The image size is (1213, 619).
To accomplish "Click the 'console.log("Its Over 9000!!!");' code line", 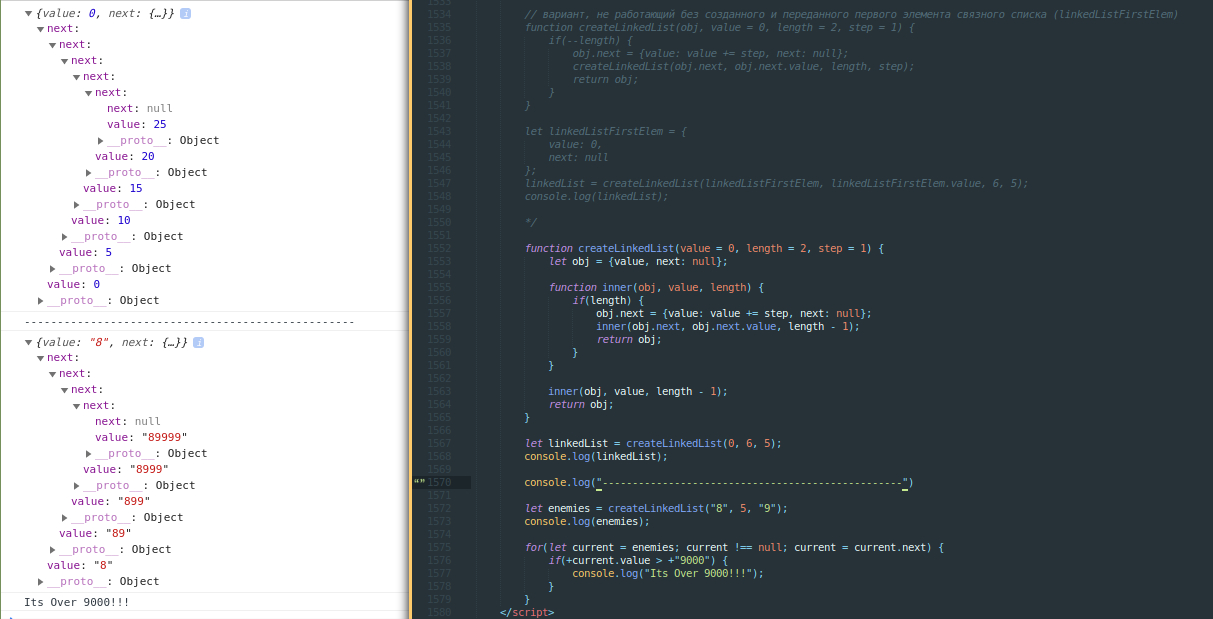I will (x=668, y=574).
